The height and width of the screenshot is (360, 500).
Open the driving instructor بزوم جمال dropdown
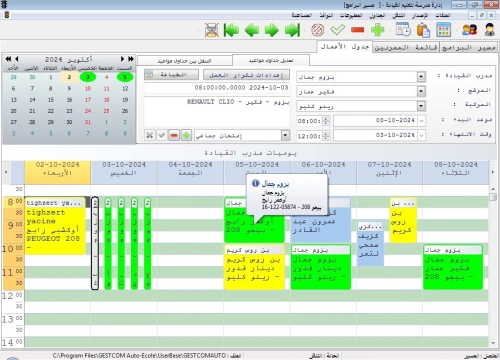[x=421, y=77]
